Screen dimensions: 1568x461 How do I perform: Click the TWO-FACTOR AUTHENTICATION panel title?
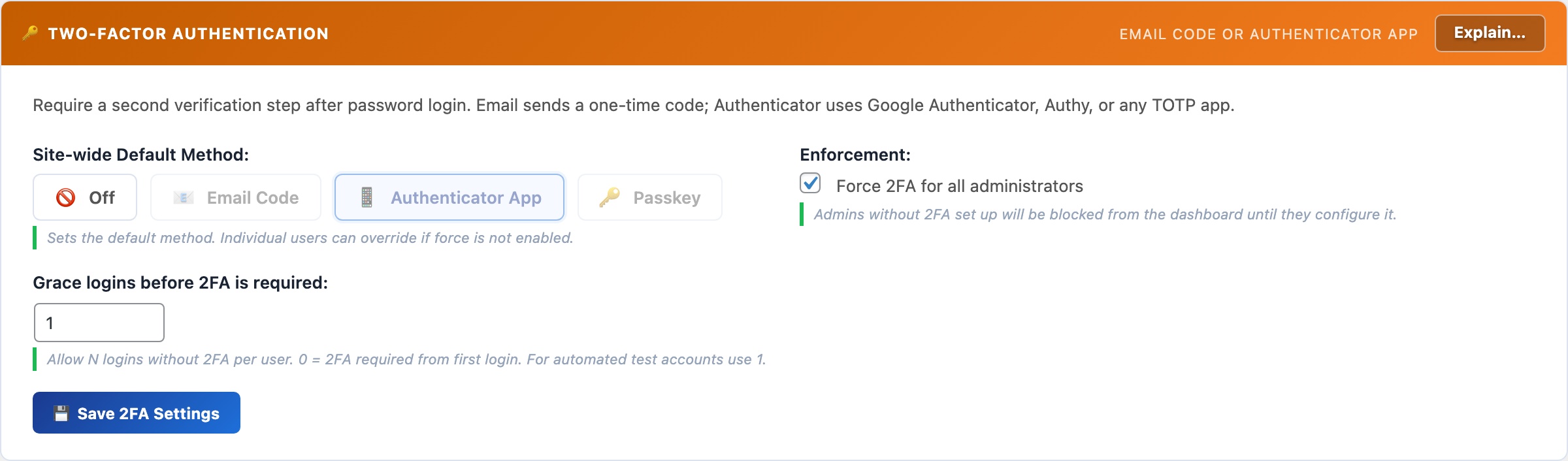coord(189,33)
